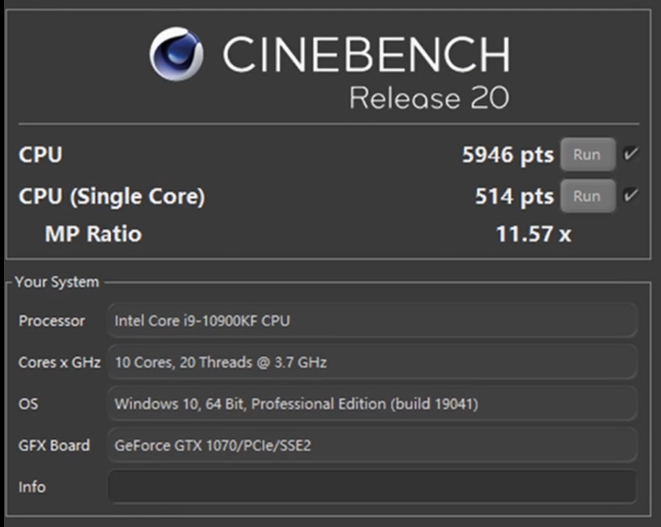Select the Processor field showing i9-10900KF
Image resolution: width=661 pixels, height=527 pixels.
[372, 321]
